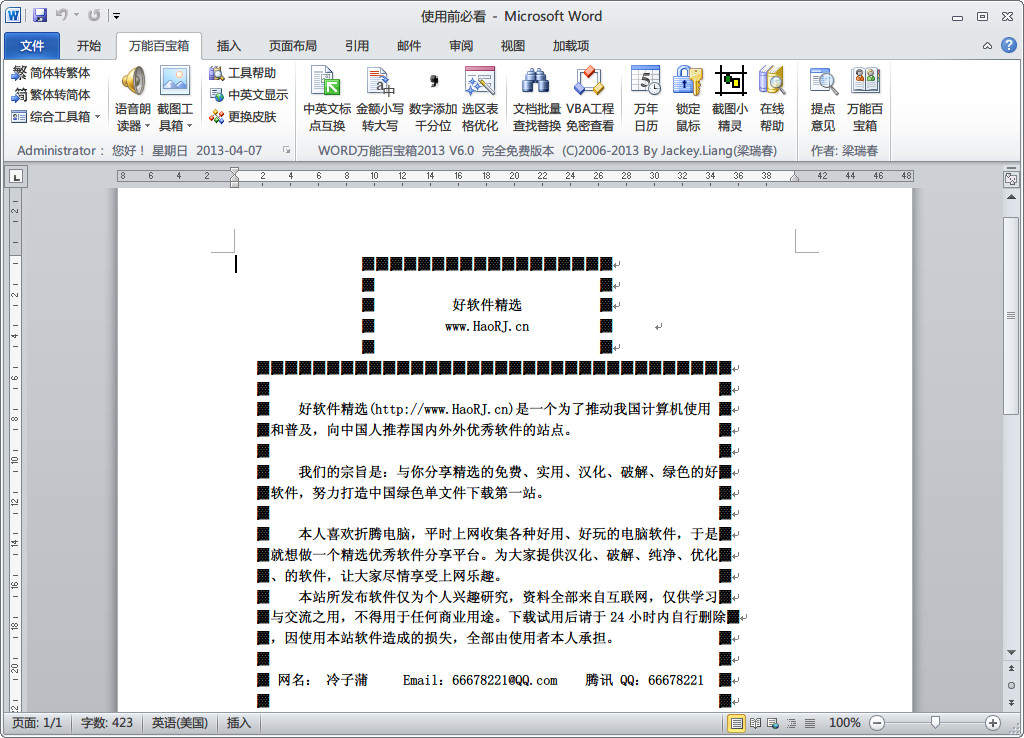Image resolution: width=1024 pixels, height=738 pixels.
Task: Click the Word application icon in title bar
Action: pyautogui.click(x=13, y=15)
